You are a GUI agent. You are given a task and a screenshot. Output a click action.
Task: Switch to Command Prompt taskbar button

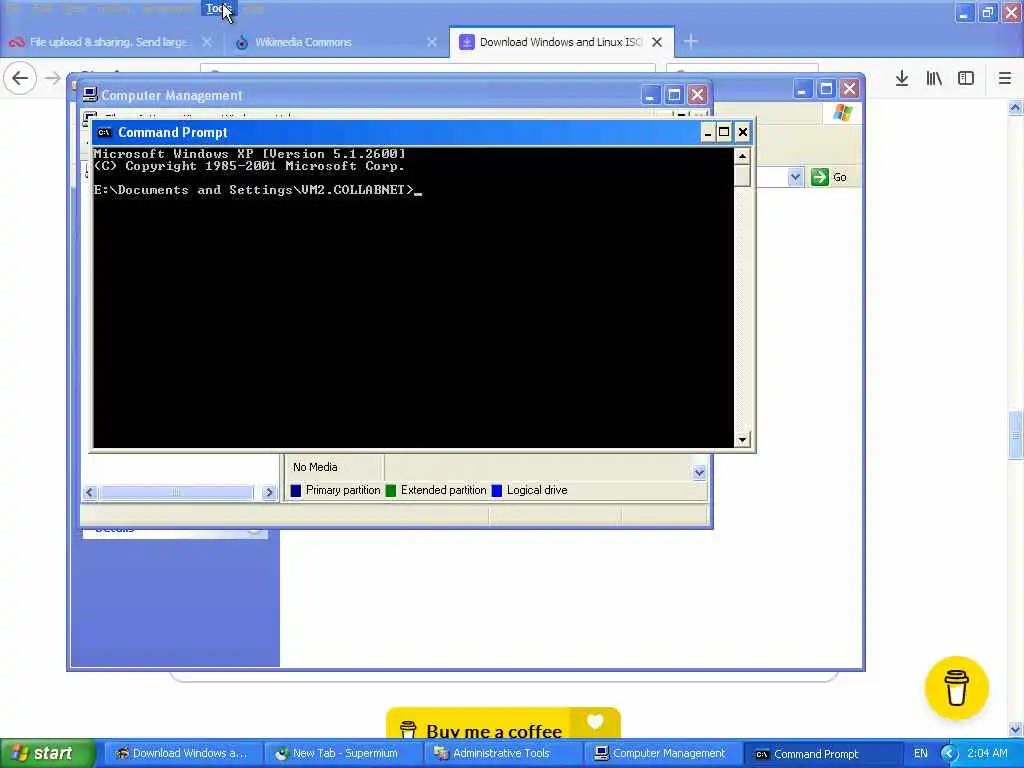pos(824,754)
